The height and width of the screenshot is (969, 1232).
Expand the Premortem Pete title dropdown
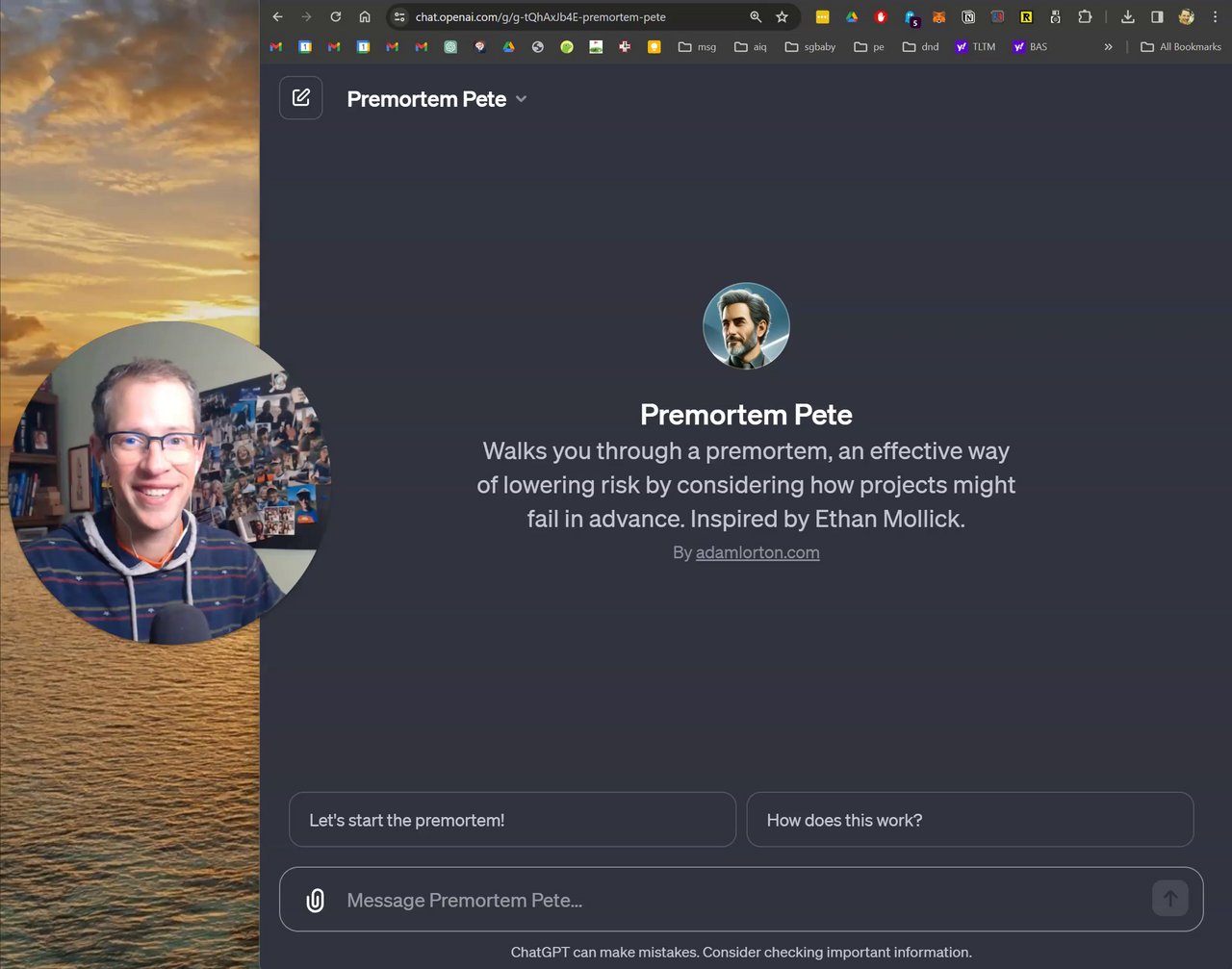522,99
